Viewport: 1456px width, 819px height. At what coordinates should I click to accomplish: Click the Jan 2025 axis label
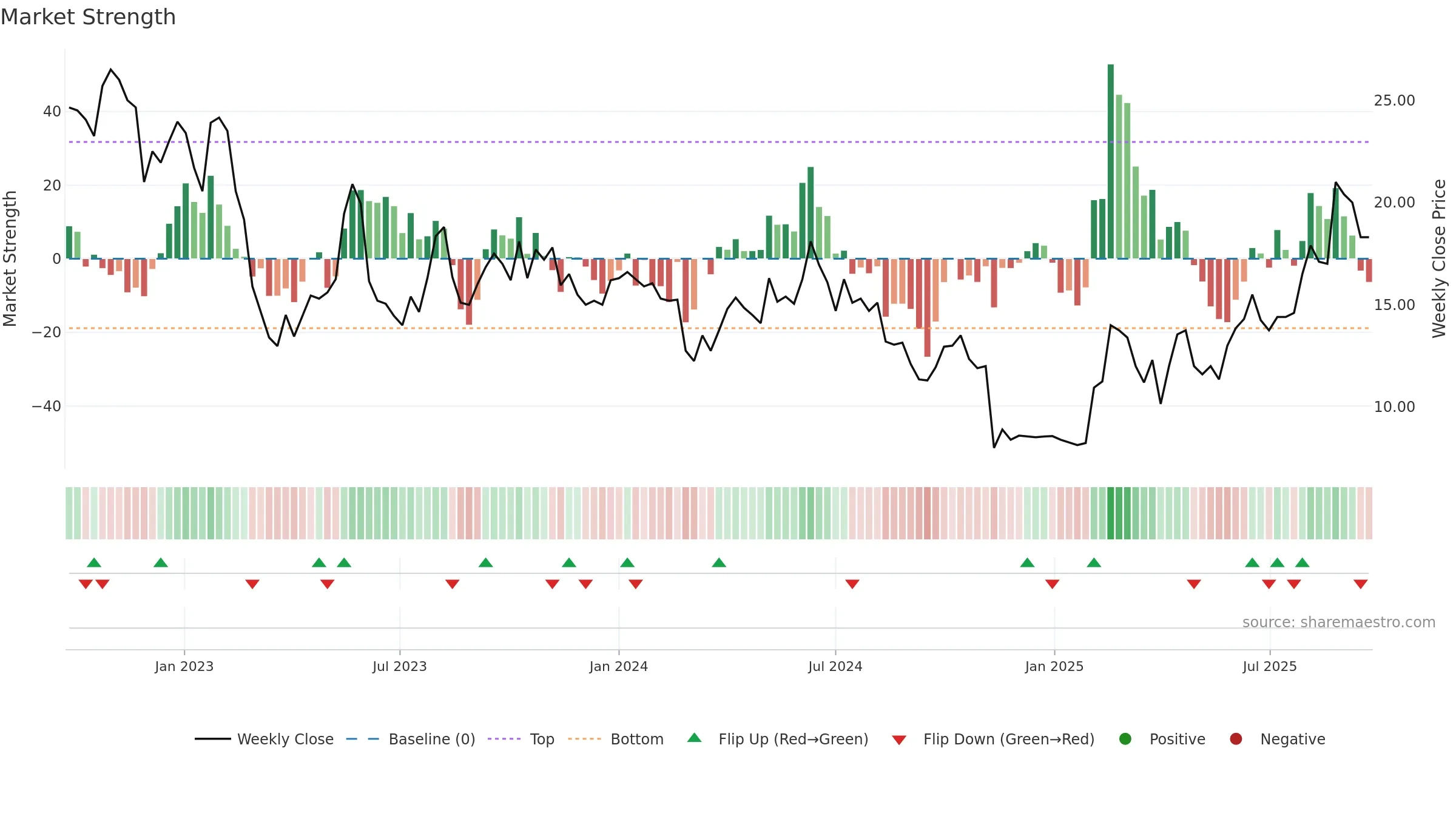point(1054,666)
